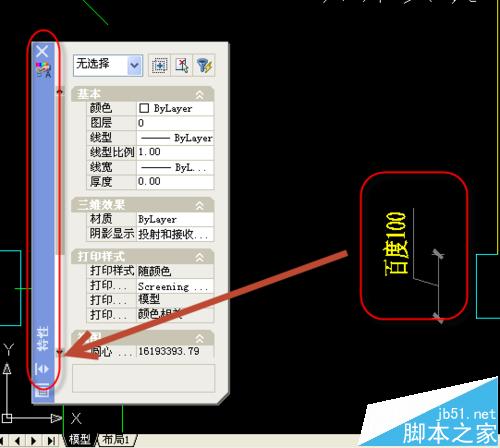Viewport: 500px width, 448px height.
Task: Go to next layout tab arrow
Action: pos(34,441)
